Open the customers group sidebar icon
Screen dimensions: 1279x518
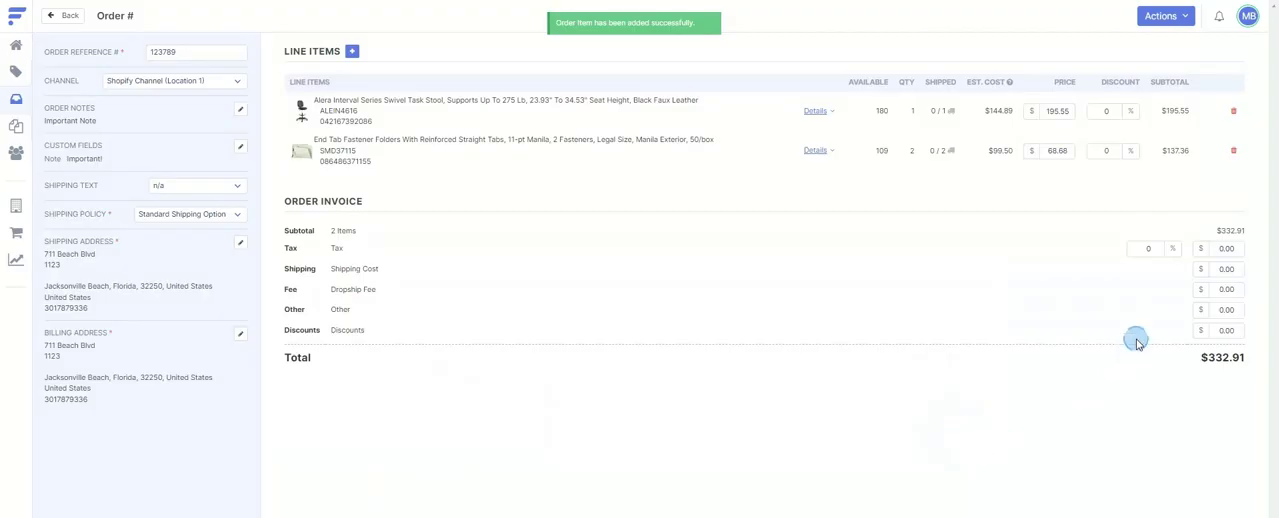click(16, 153)
